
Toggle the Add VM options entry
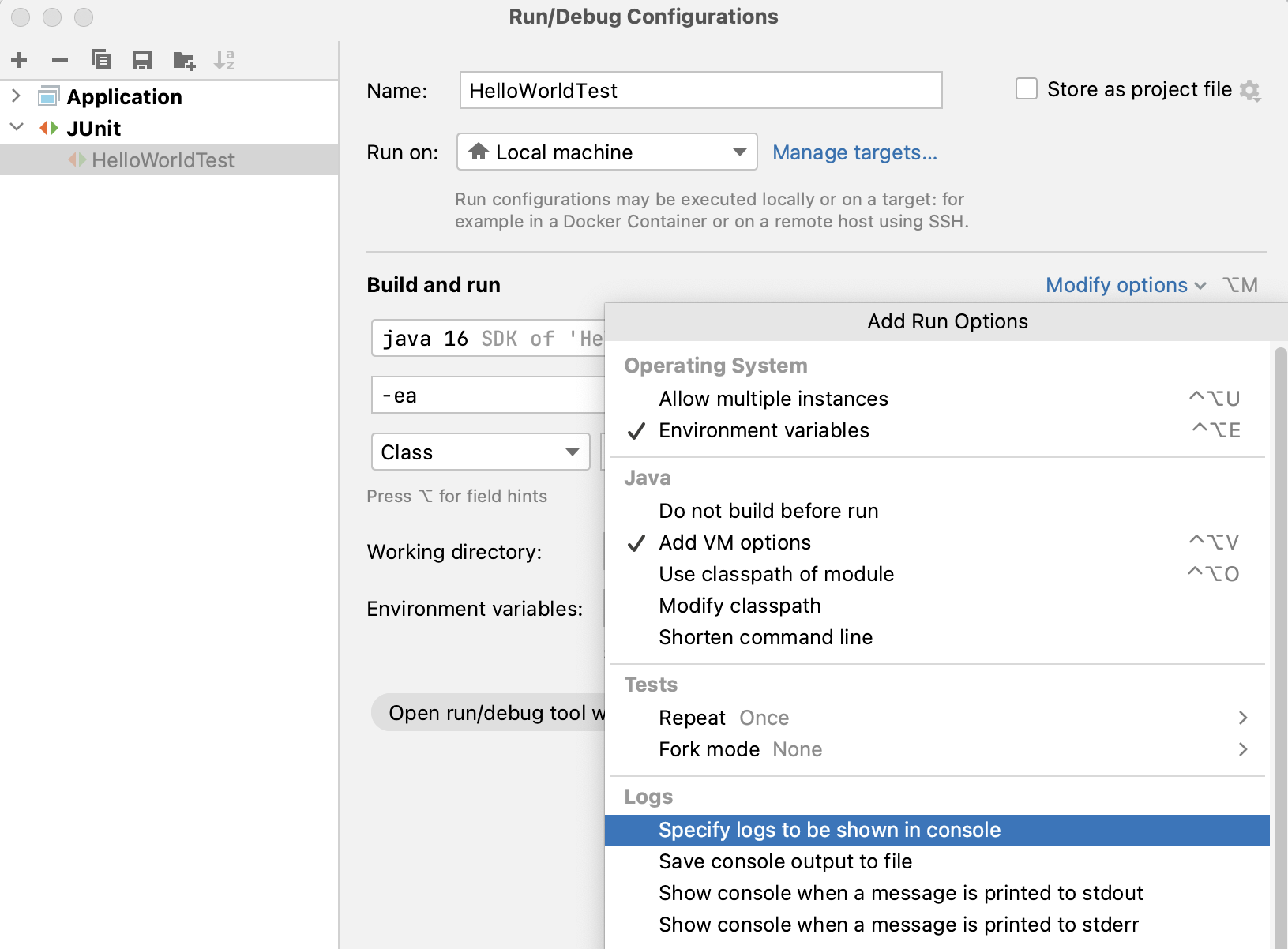point(937,542)
